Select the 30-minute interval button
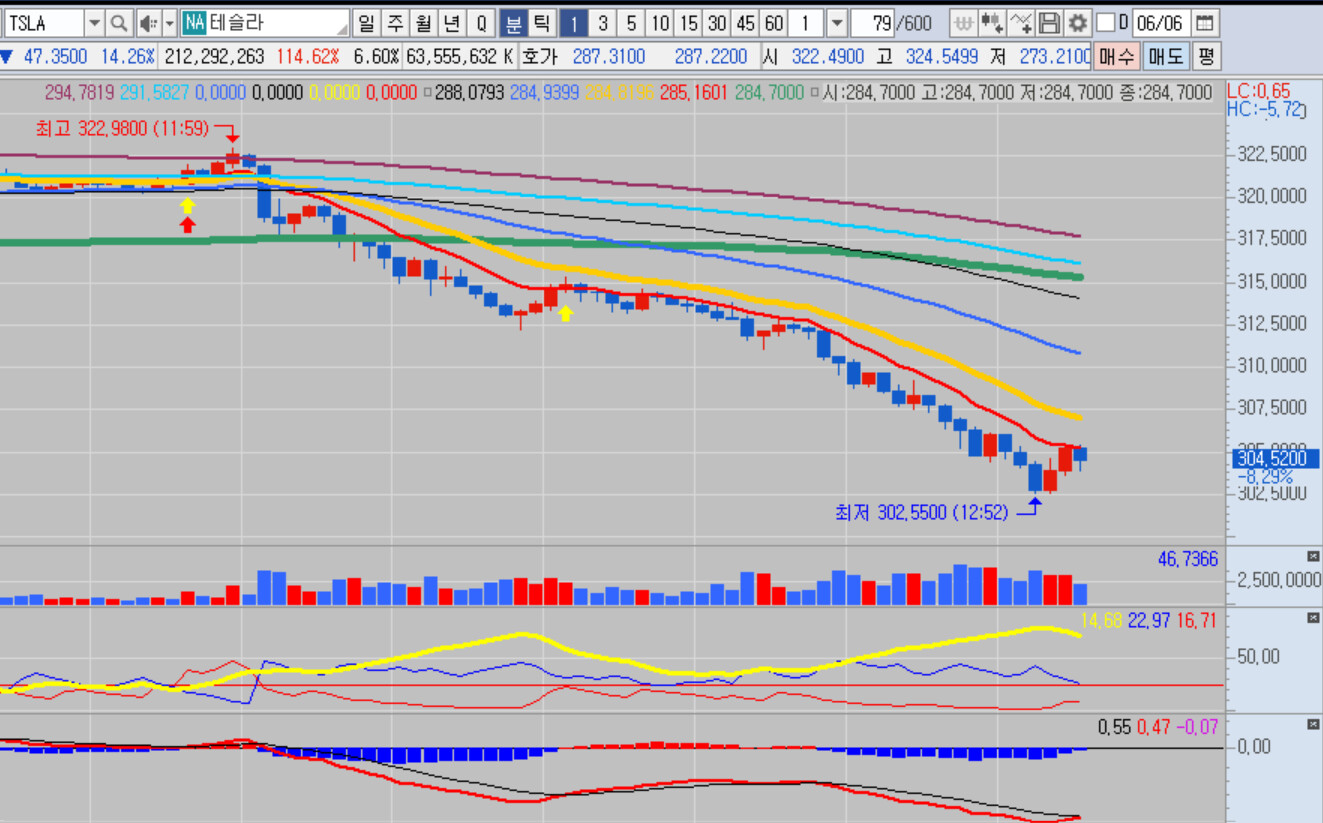Screen dimensions: 1323x823 pos(717,23)
